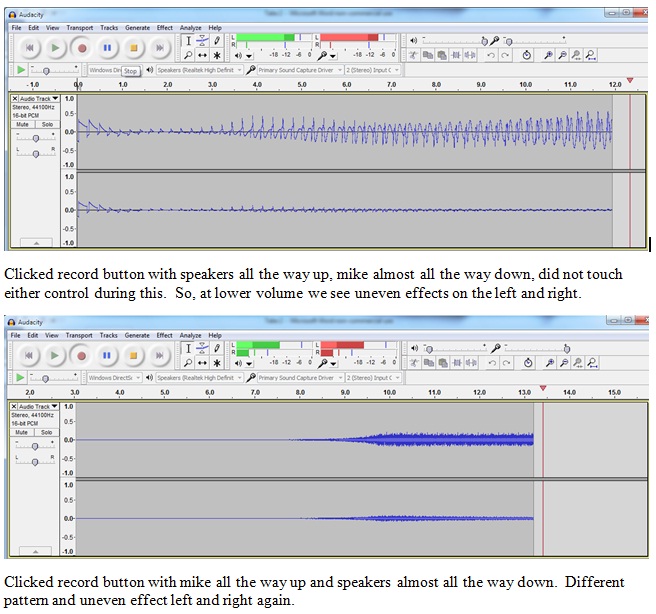The image size is (656, 614).
Task: Click the upper-channel waveform in the lower window's track
Action: pyautogui.click(x=305, y=440)
